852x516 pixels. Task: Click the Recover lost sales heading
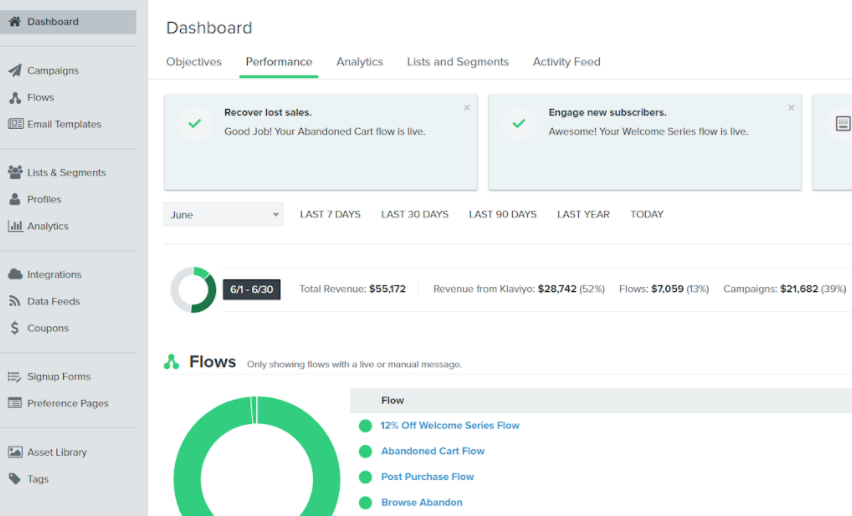coord(268,112)
